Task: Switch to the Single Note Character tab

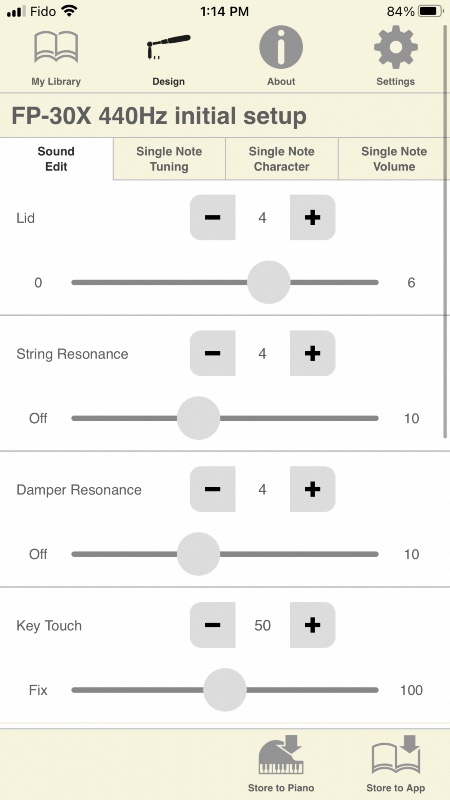Action: tap(282, 159)
